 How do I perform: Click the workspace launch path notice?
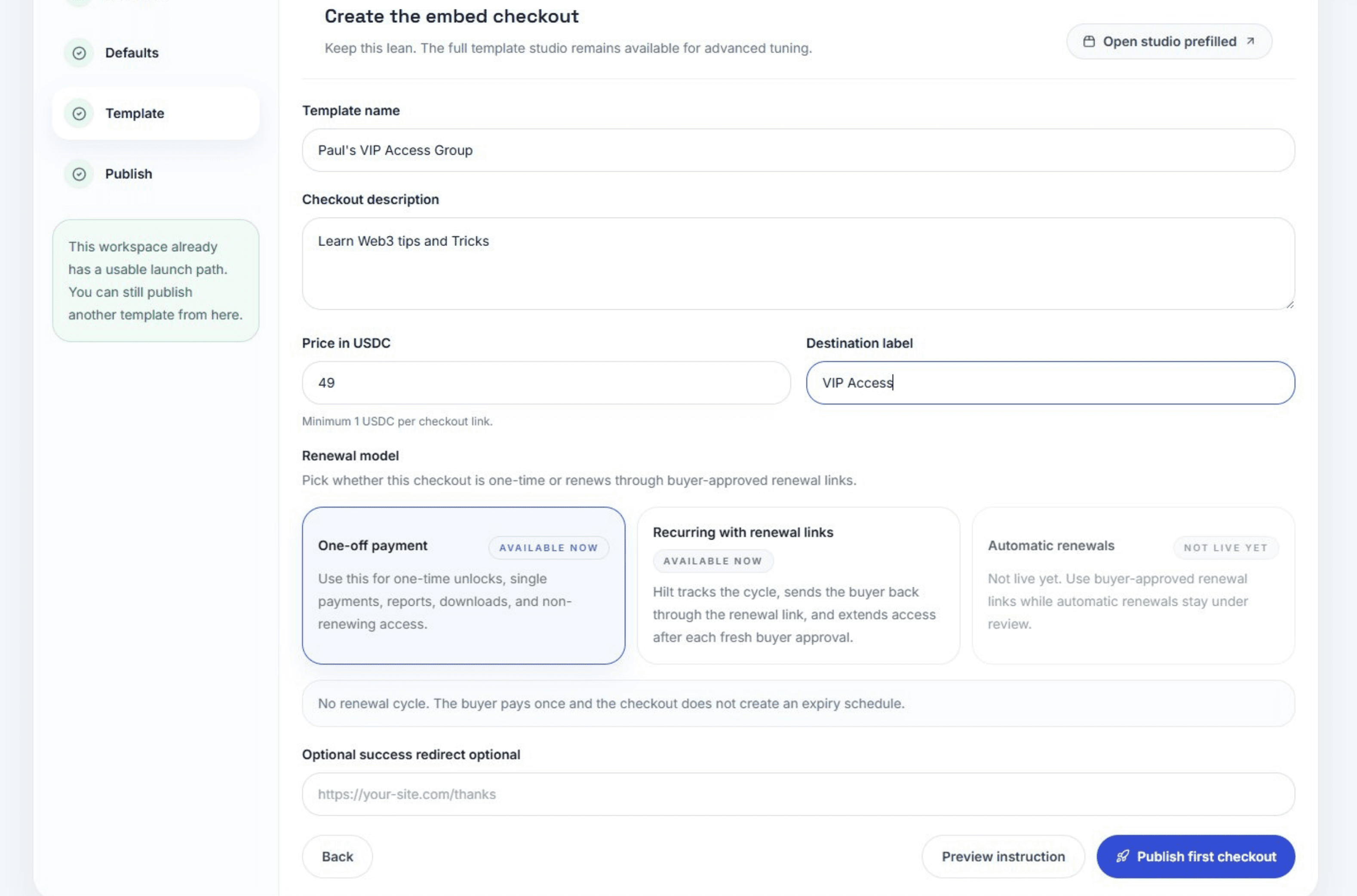155,281
